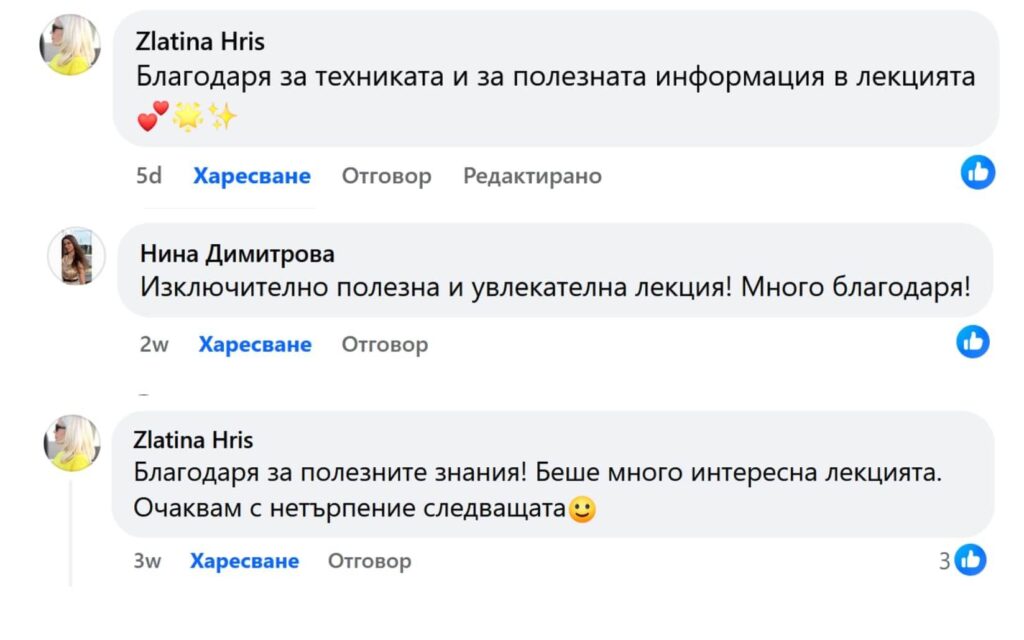This screenshot has height=640, width=1024.
Task: Click the like reaction icon showing 3 reactions
Action: [970, 560]
